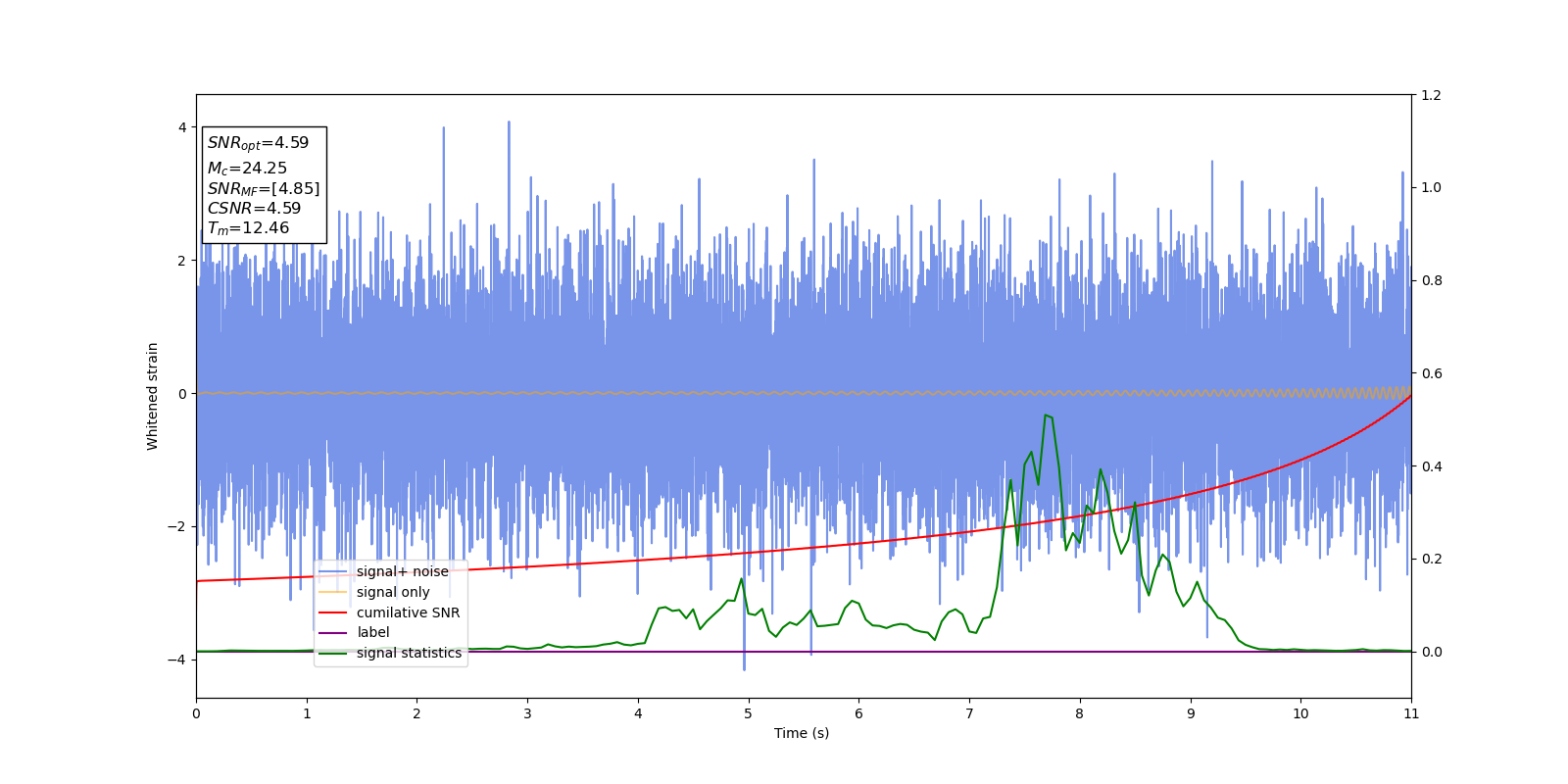Click the purple line sample in the legend
The image size is (1568, 784).
point(333,633)
